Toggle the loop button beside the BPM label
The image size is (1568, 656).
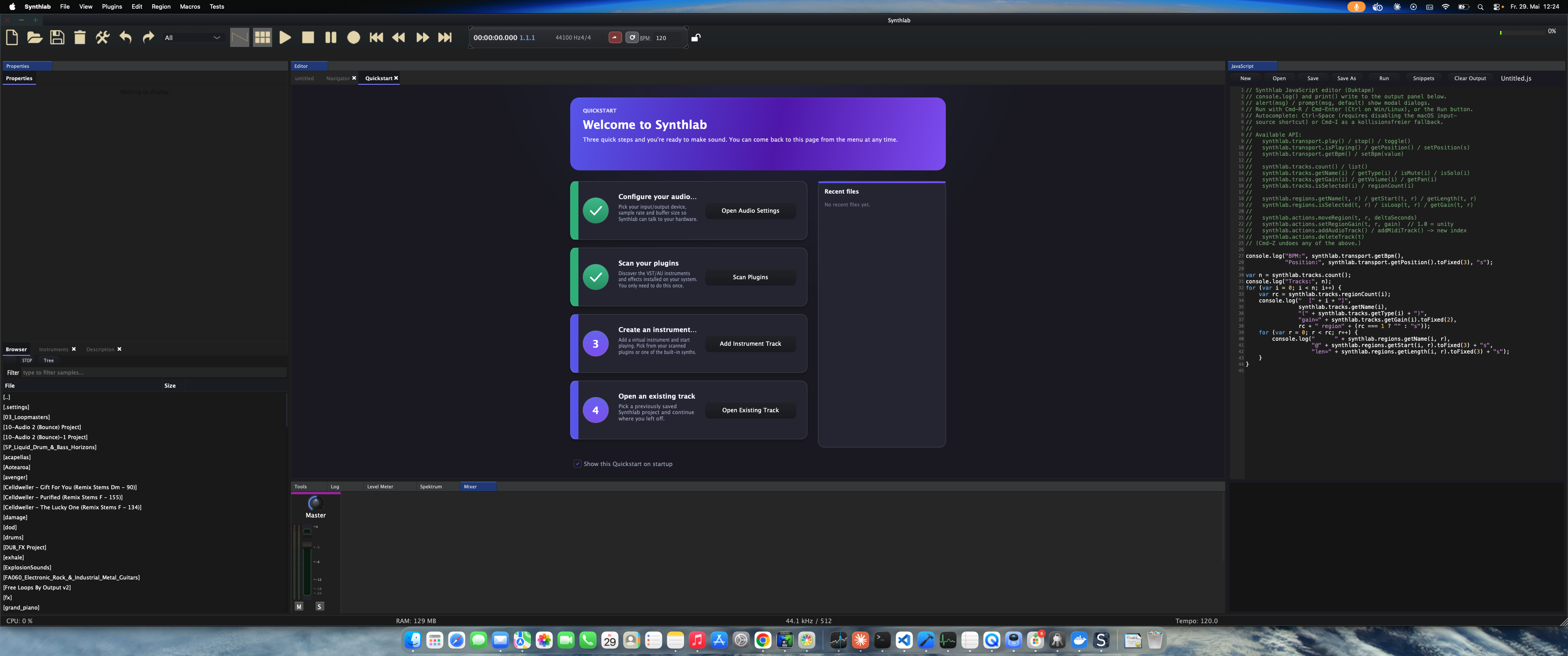pyautogui.click(x=632, y=38)
